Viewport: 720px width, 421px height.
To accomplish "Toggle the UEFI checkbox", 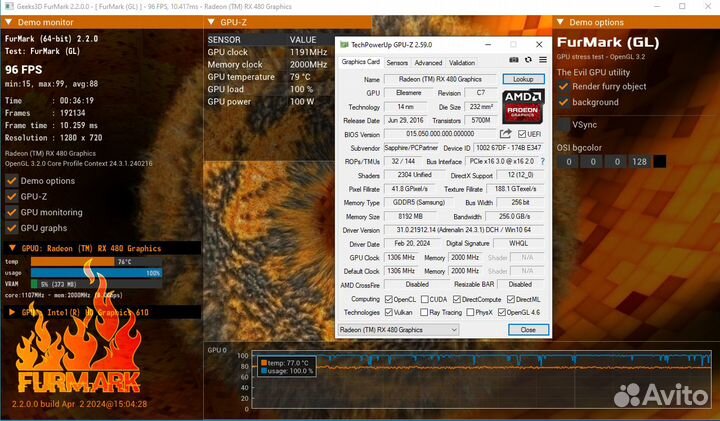I will pyautogui.click(x=522, y=134).
